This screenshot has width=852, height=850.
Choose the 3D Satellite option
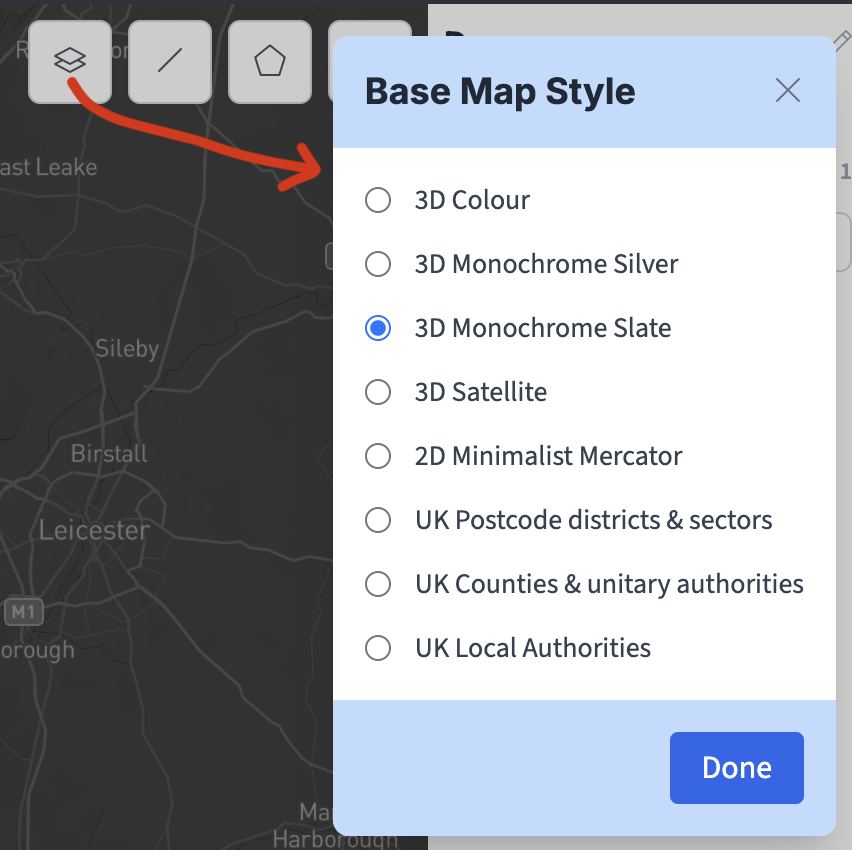pos(378,392)
